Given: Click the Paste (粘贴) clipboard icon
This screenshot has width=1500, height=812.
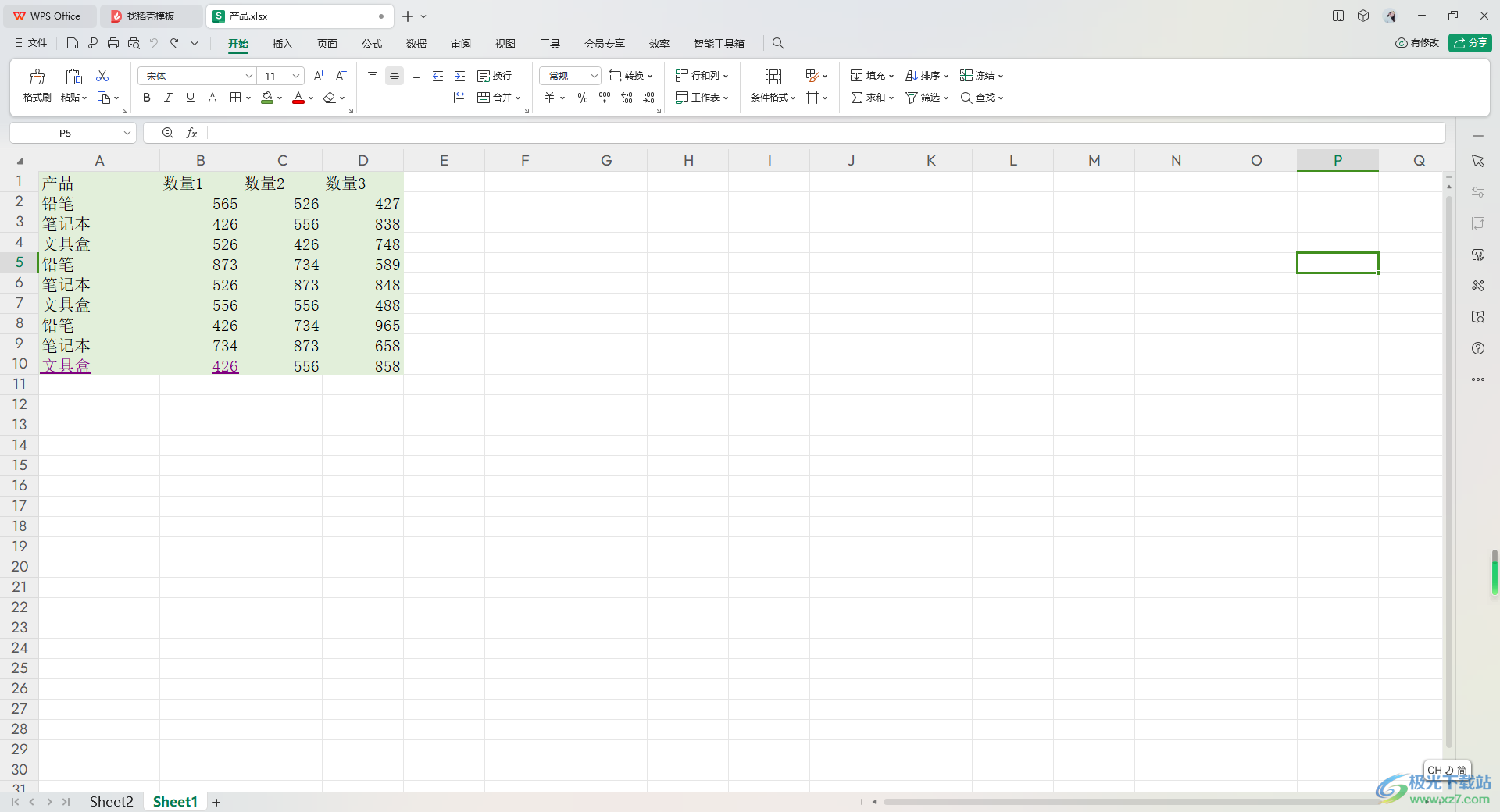Looking at the screenshot, I should click(x=73, y=77).
